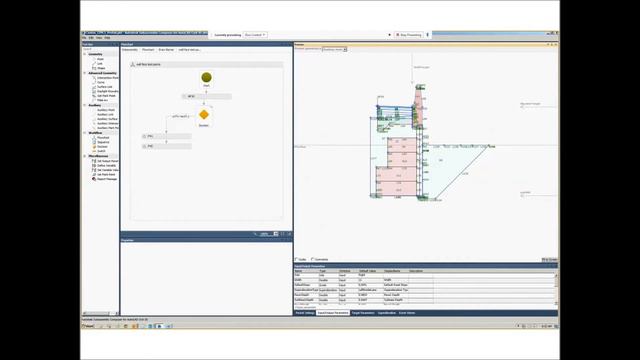Viewport: 640px width, 360px height.
Task: Pick the Flowchart workflow element
Action: [103, 138]
